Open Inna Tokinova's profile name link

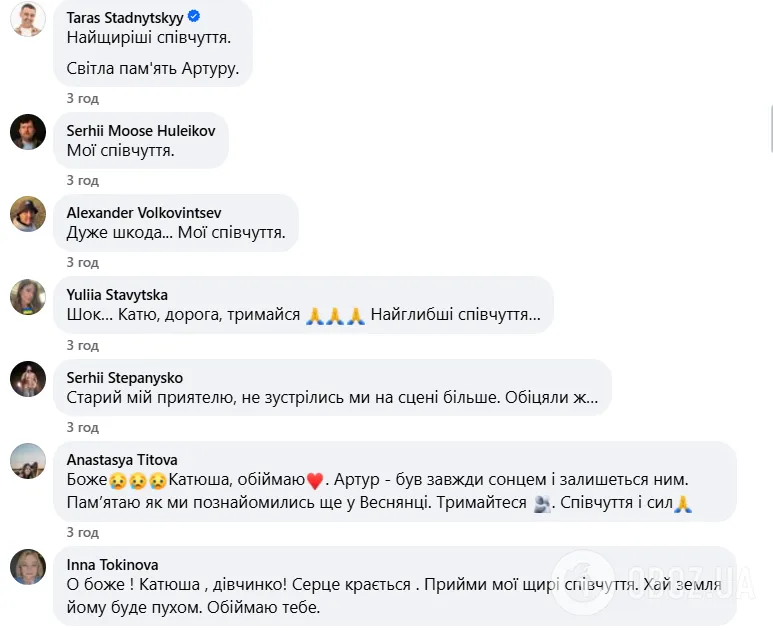pyautogui.click(x=112, y=564)
